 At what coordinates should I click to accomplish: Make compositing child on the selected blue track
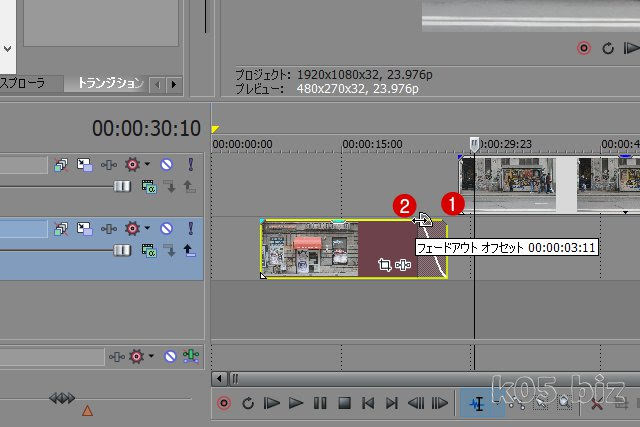(x=170, y=250)
